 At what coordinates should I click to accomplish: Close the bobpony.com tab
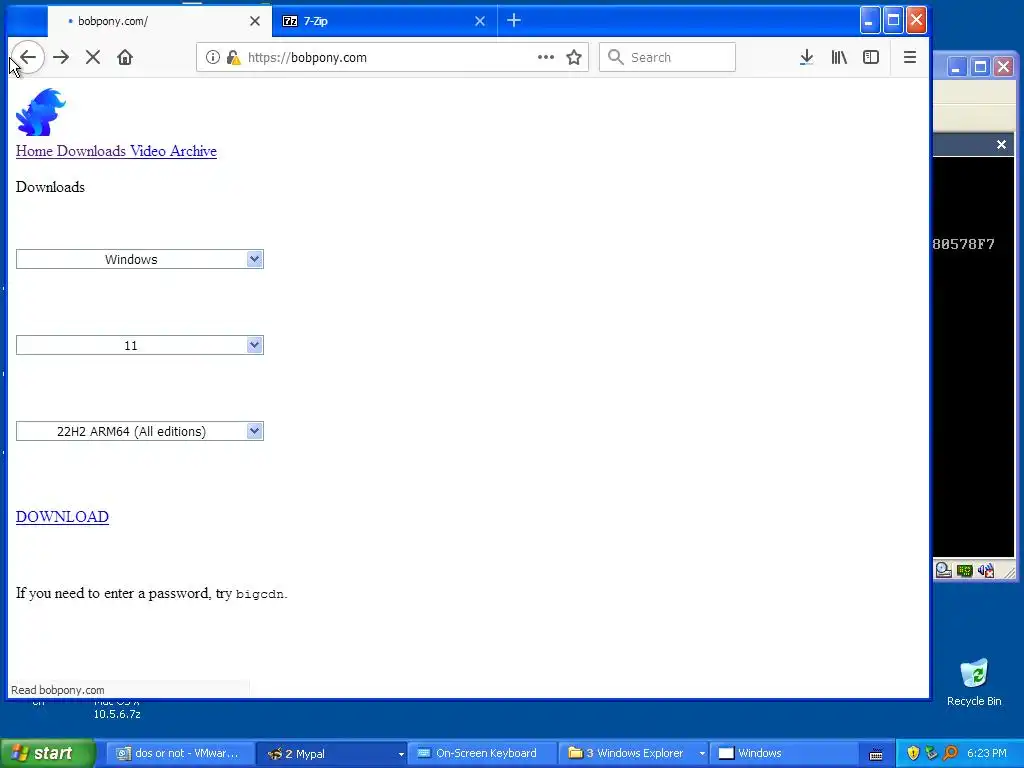click(255, 21)
